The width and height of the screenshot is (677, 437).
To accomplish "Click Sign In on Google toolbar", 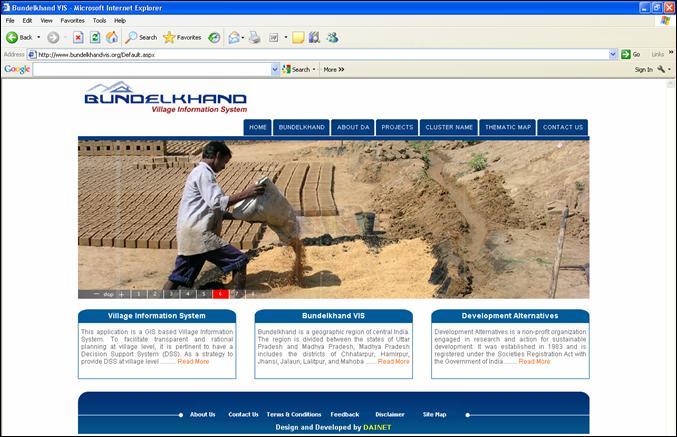I will click(x=643, y=70).
